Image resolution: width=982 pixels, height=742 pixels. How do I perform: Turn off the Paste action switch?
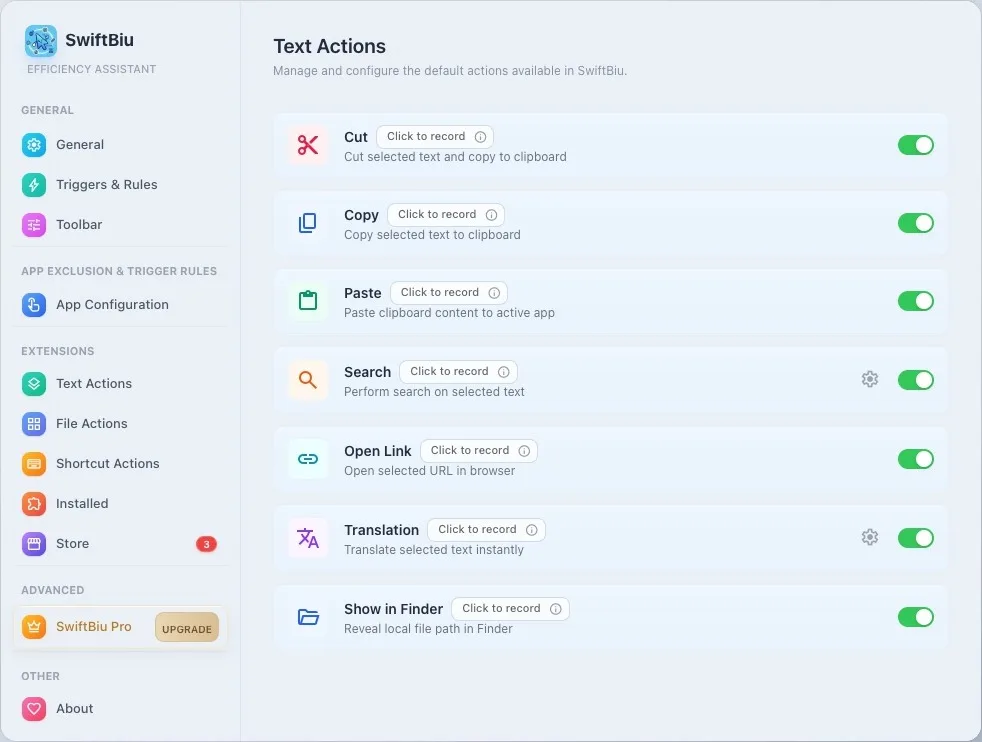tap(916, 301)
